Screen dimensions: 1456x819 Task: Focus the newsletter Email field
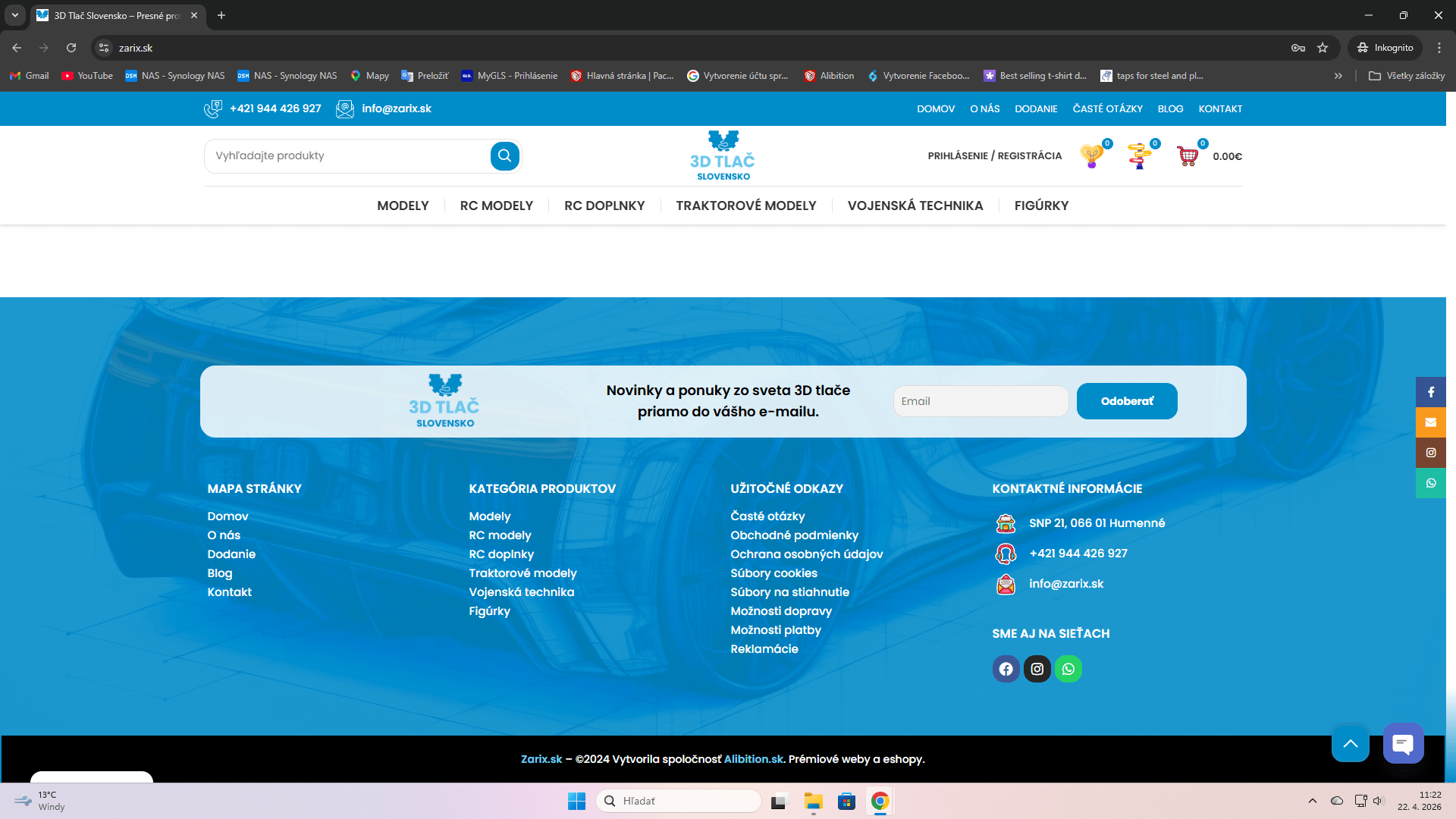980,401
